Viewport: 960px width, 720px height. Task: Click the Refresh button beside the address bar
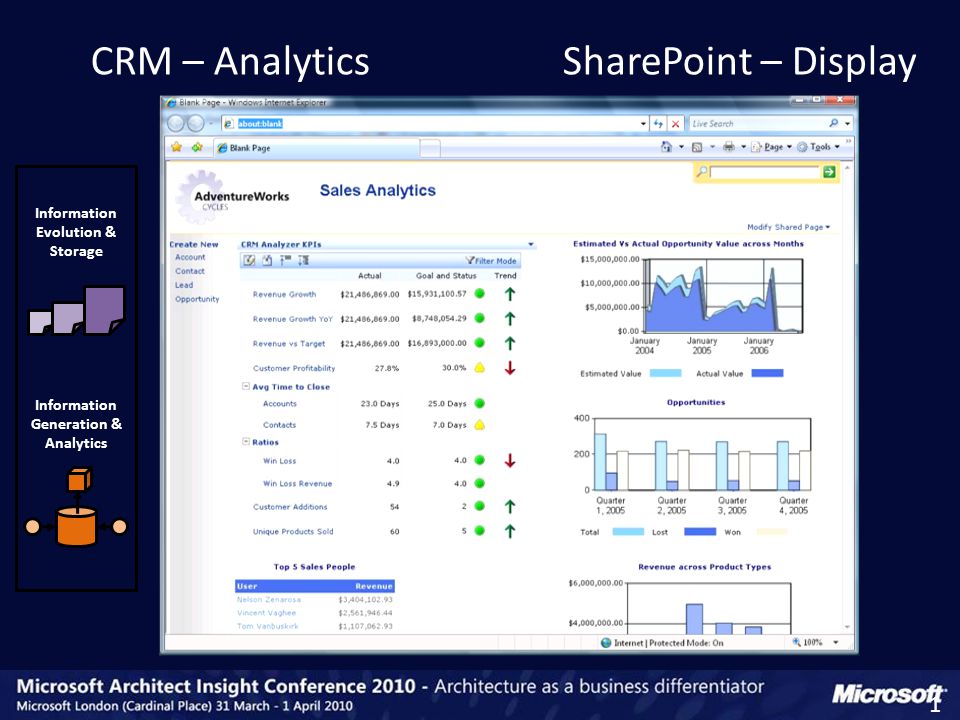pos(658,124)
